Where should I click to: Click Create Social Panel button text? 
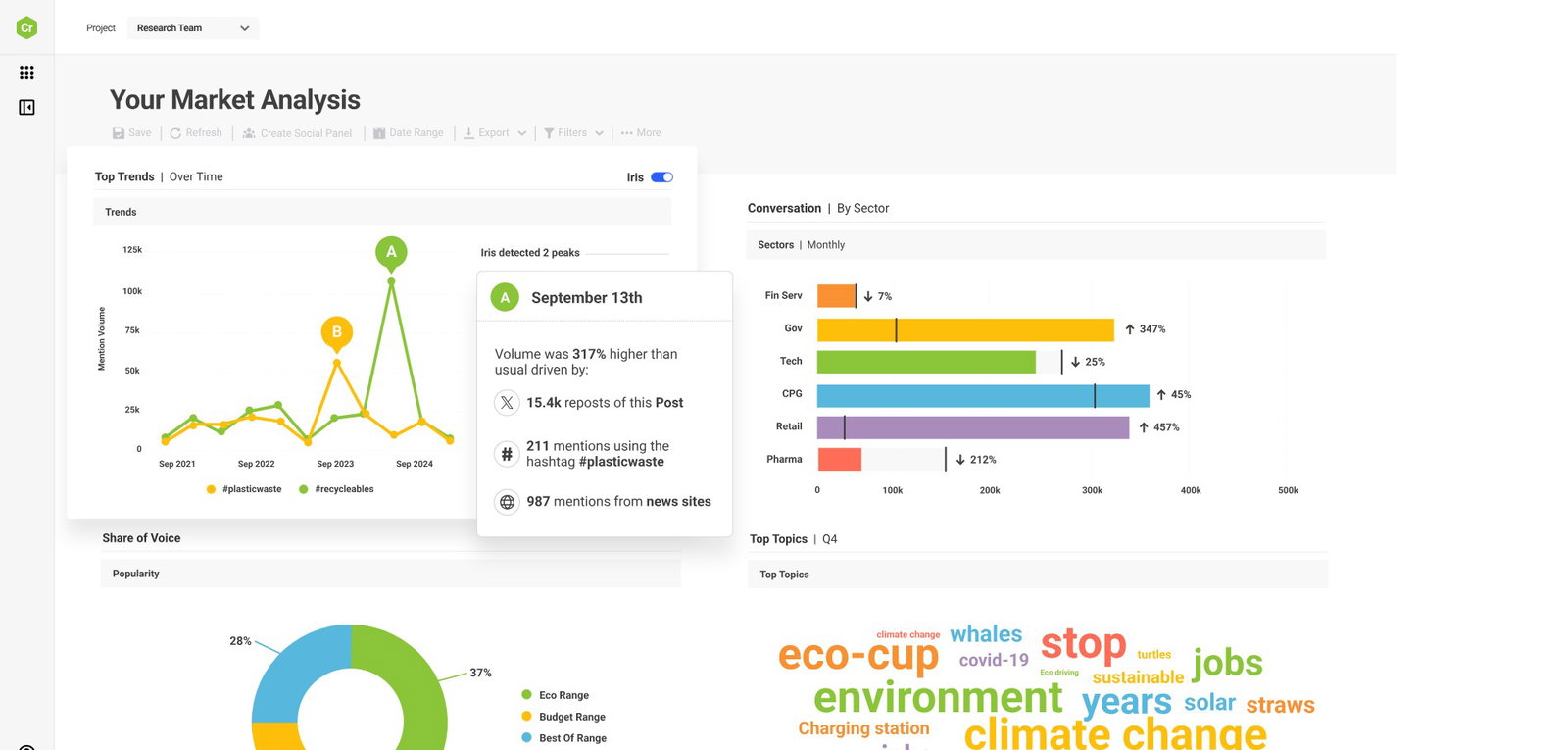pos(306,133)
